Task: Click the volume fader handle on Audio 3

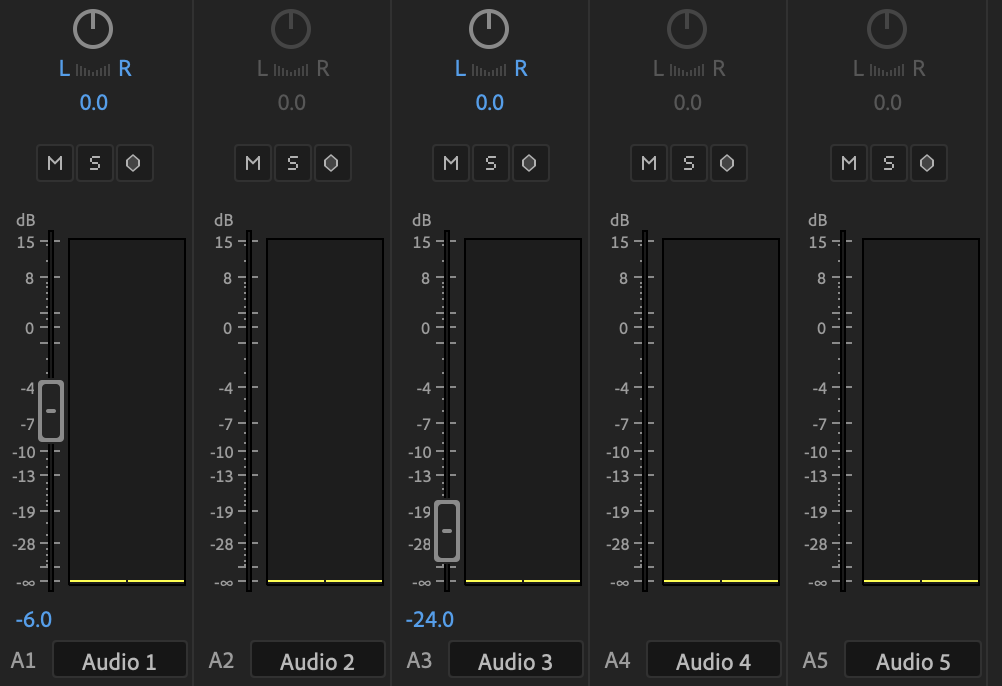Action: [x=447, y=531]
